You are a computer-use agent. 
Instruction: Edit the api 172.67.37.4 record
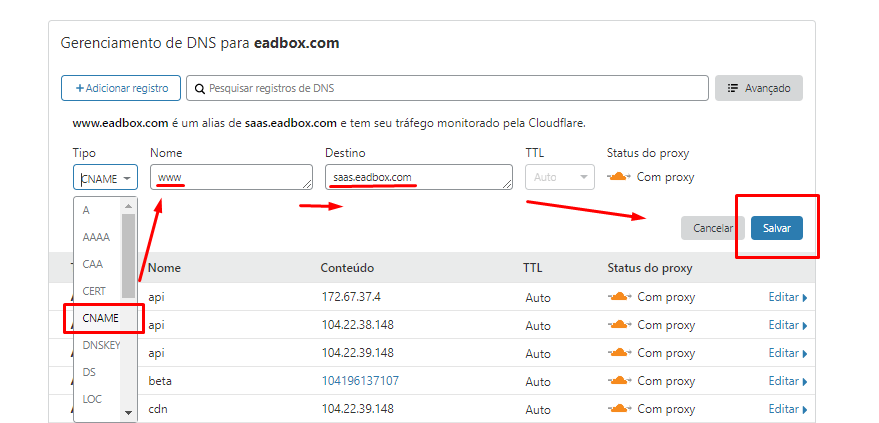[788, 297]
